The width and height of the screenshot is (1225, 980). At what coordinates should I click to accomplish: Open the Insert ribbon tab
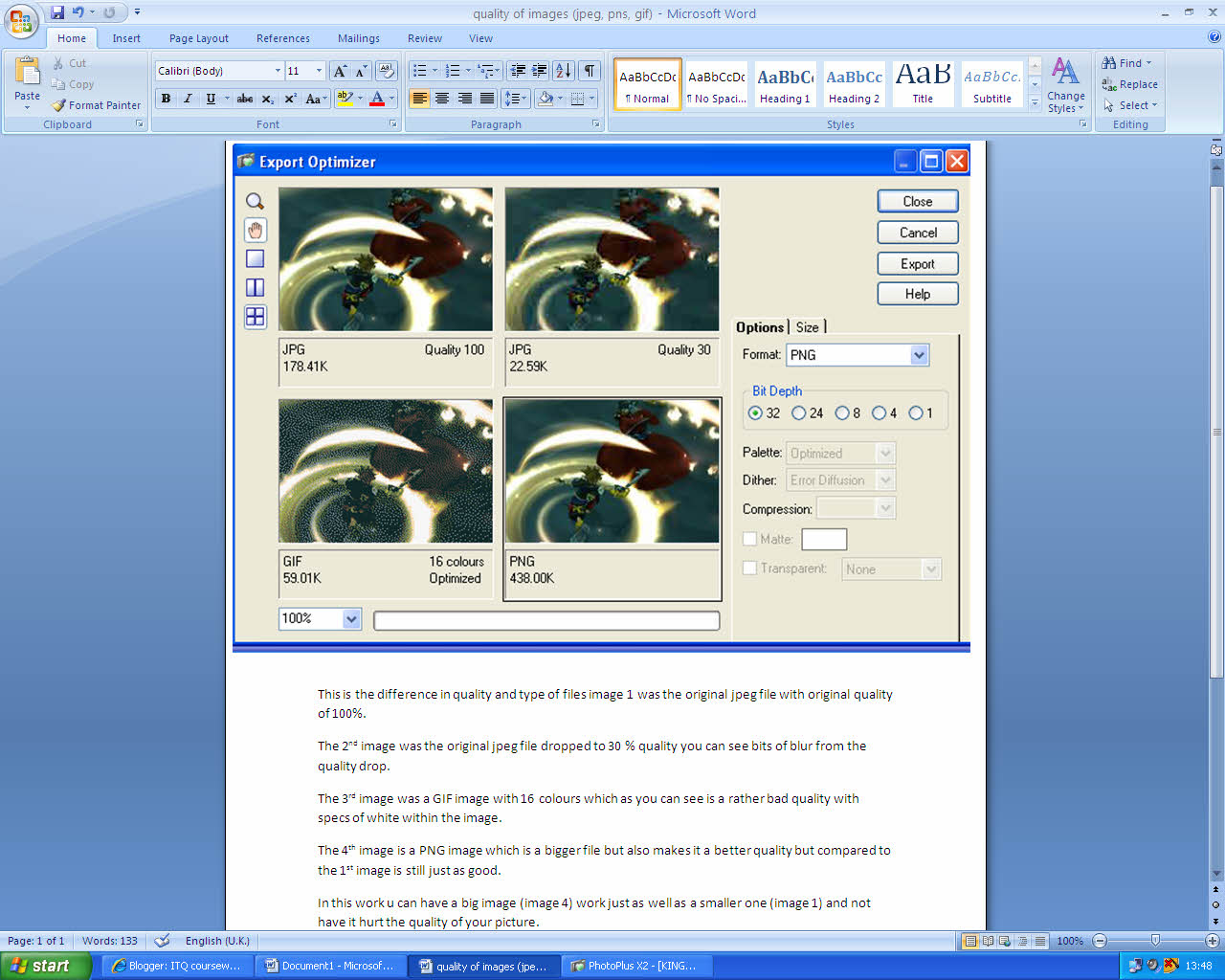126,38
